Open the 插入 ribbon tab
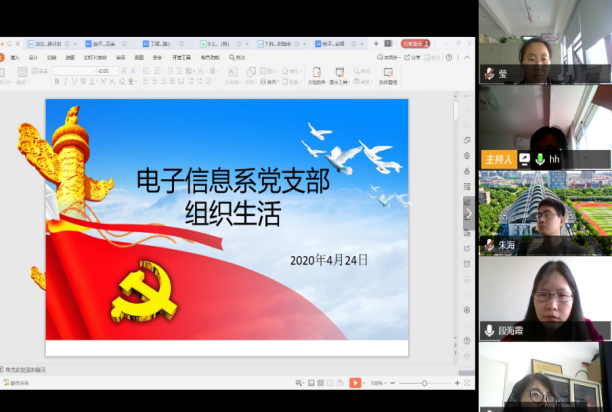 point(14,57)
